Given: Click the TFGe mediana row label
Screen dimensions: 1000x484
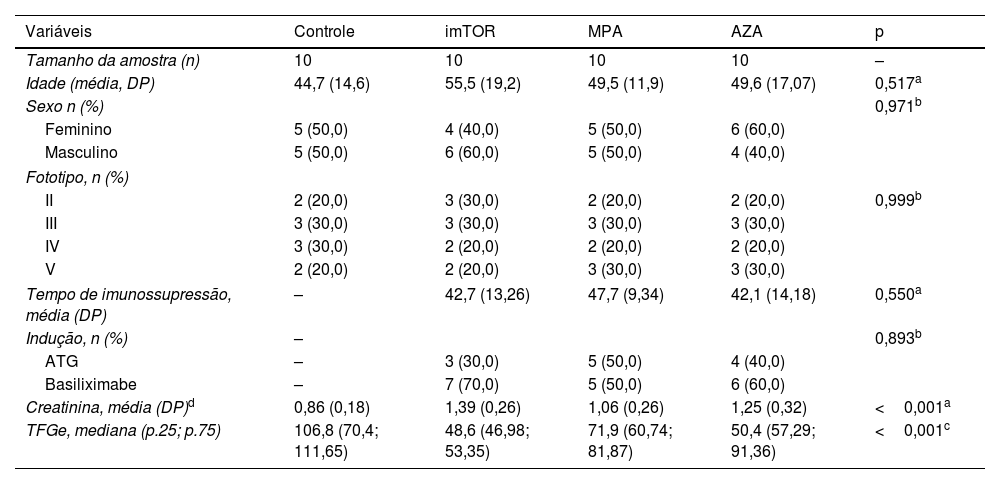Looking at the screenshot, I should pyautogui.click(x=123, y=431).
